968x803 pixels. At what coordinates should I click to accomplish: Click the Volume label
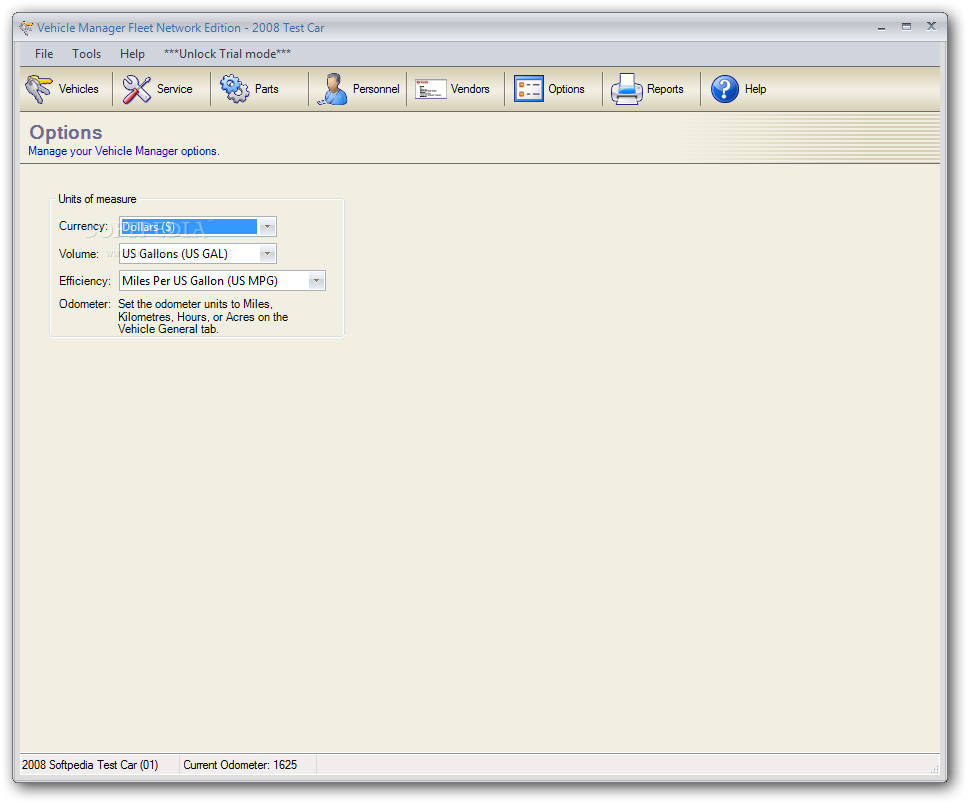click(x=78, y=254)
